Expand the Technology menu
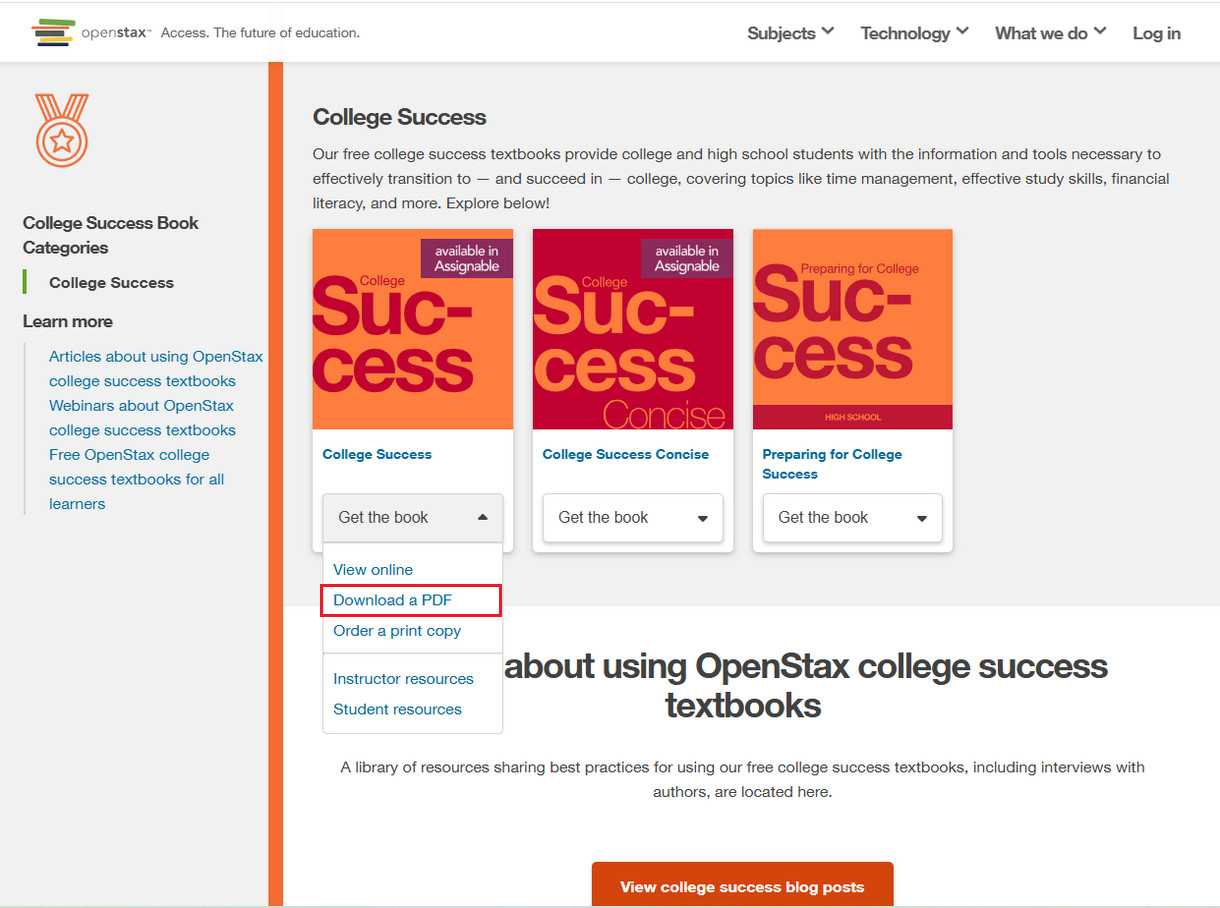1220x908 pixels. (x=914, y=33)
